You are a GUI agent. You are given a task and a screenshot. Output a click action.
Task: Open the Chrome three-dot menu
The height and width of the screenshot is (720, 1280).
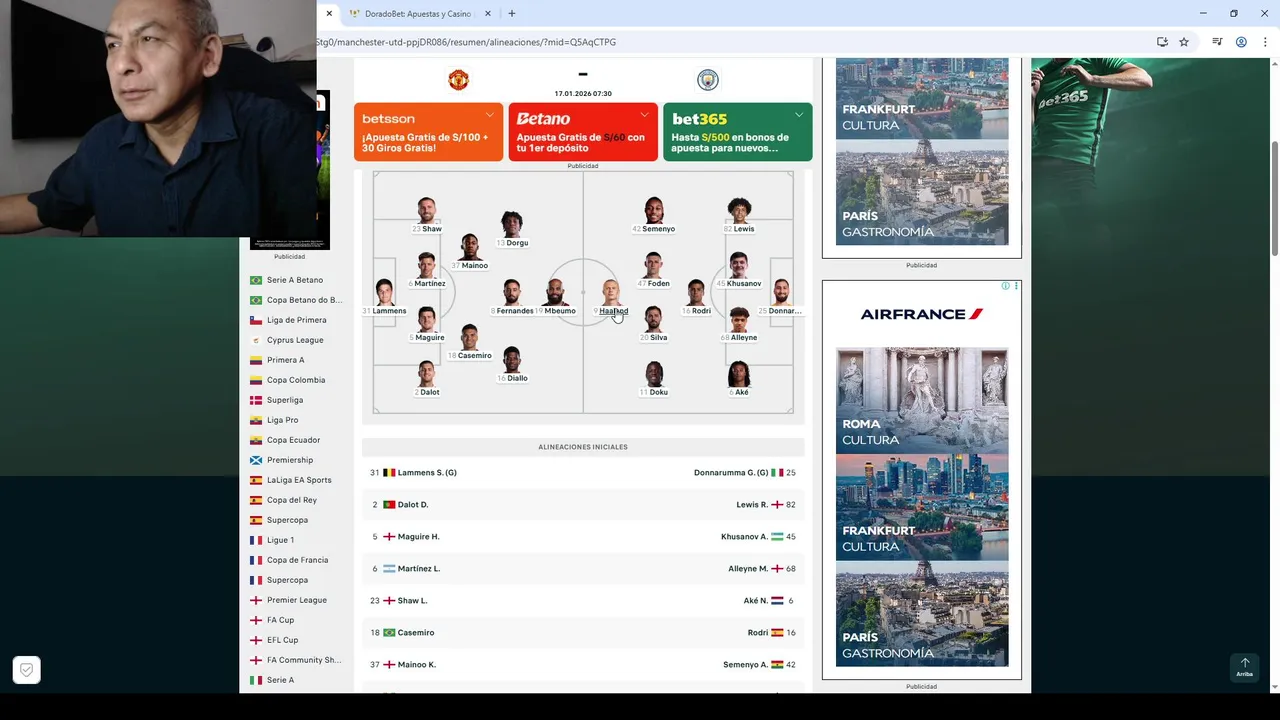[1265, 42]
